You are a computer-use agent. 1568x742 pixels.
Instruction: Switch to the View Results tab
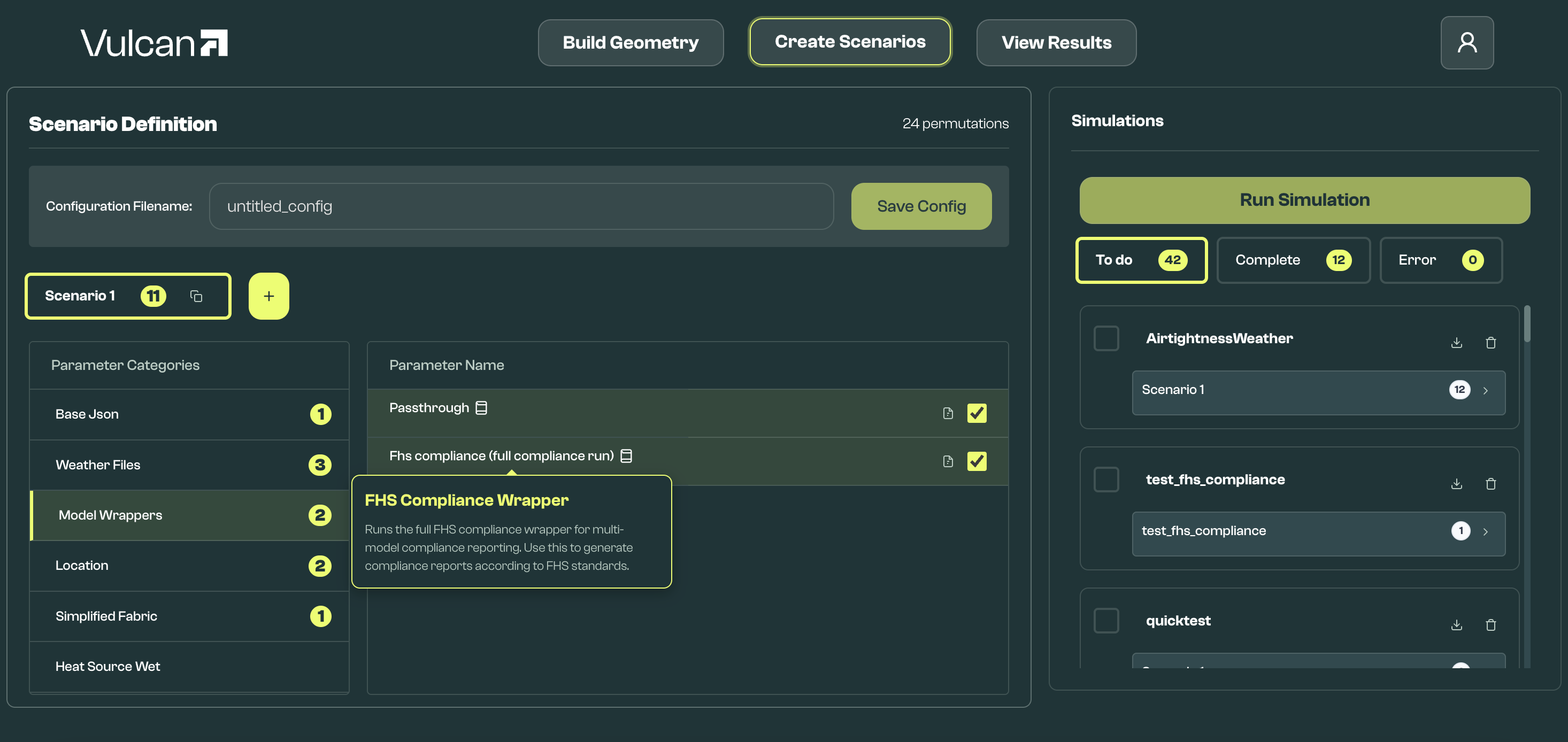click(x=1056, y=43)
